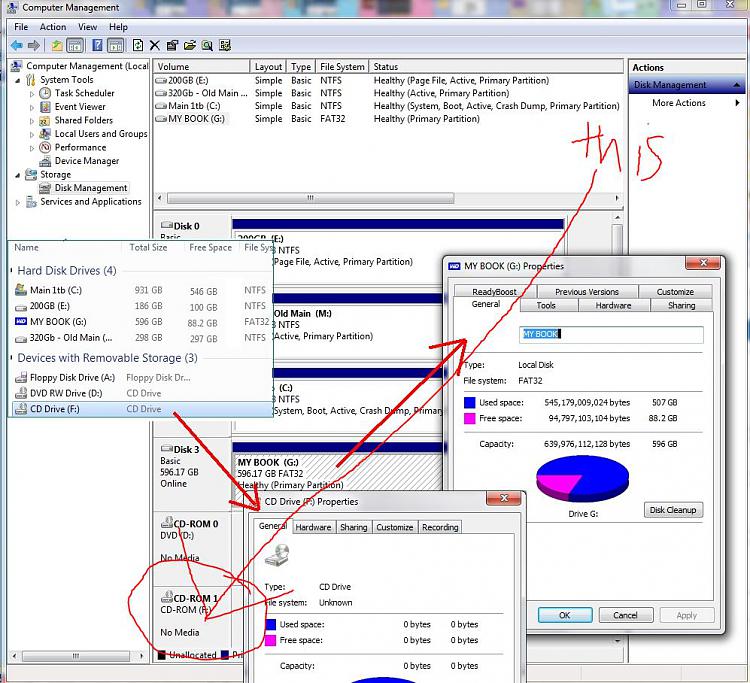Screen dimensions: 750x683
Task: Click the green Refresh toolbar icon
Action: click(x=137, y=45)
